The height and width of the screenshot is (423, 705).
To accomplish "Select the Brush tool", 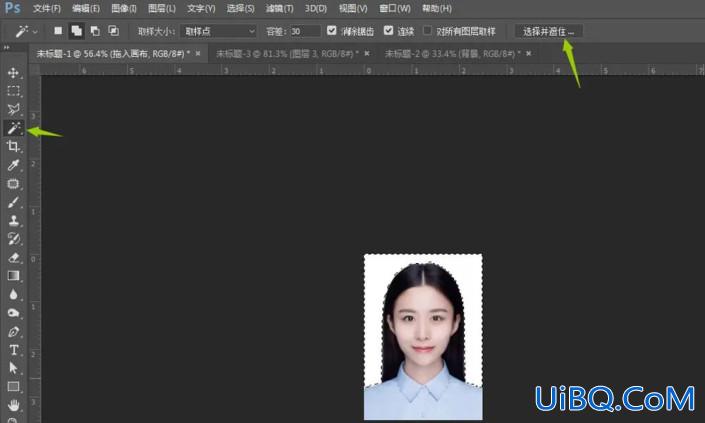I will 13,202.
